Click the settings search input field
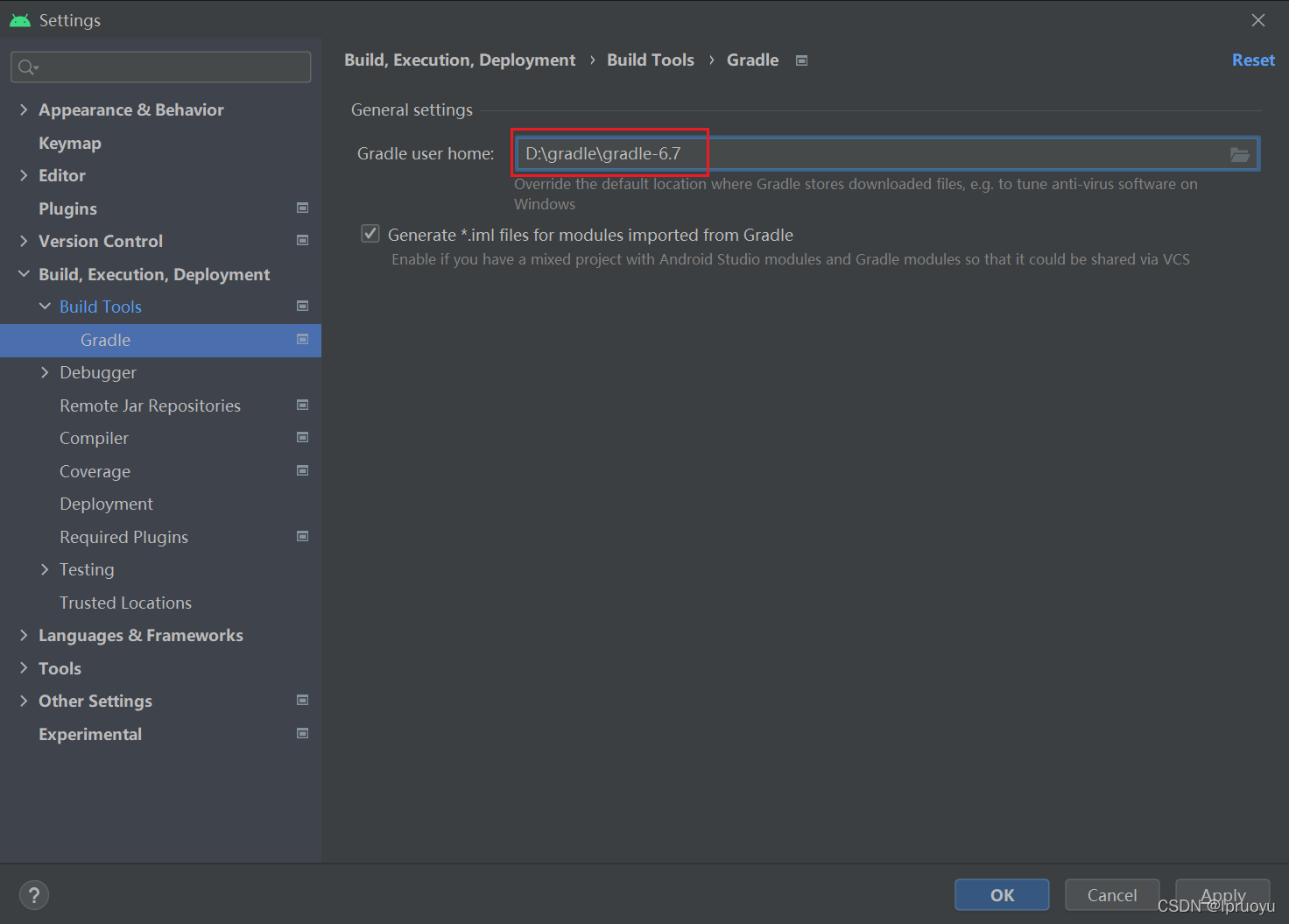The width and height of the screenshot is (1289, 924). 160,67
